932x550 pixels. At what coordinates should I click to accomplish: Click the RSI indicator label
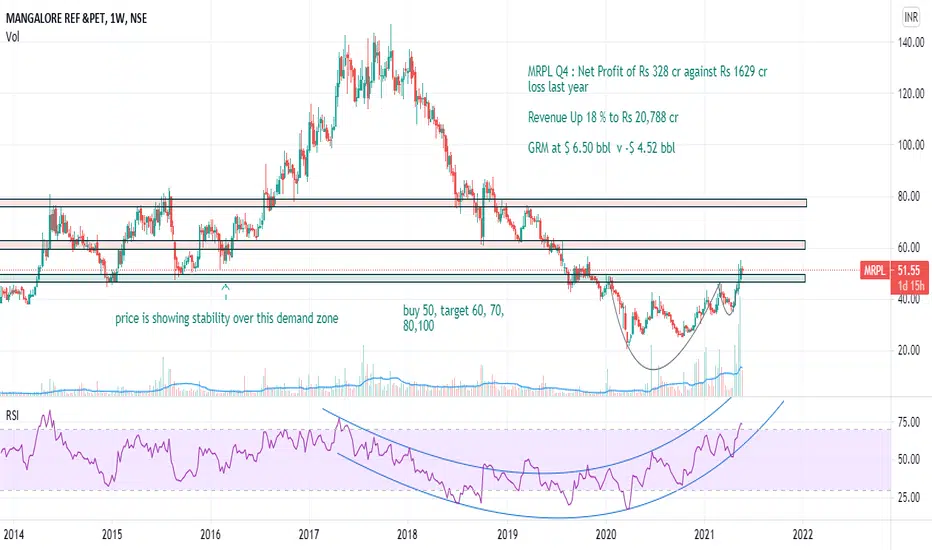(12, 415)
